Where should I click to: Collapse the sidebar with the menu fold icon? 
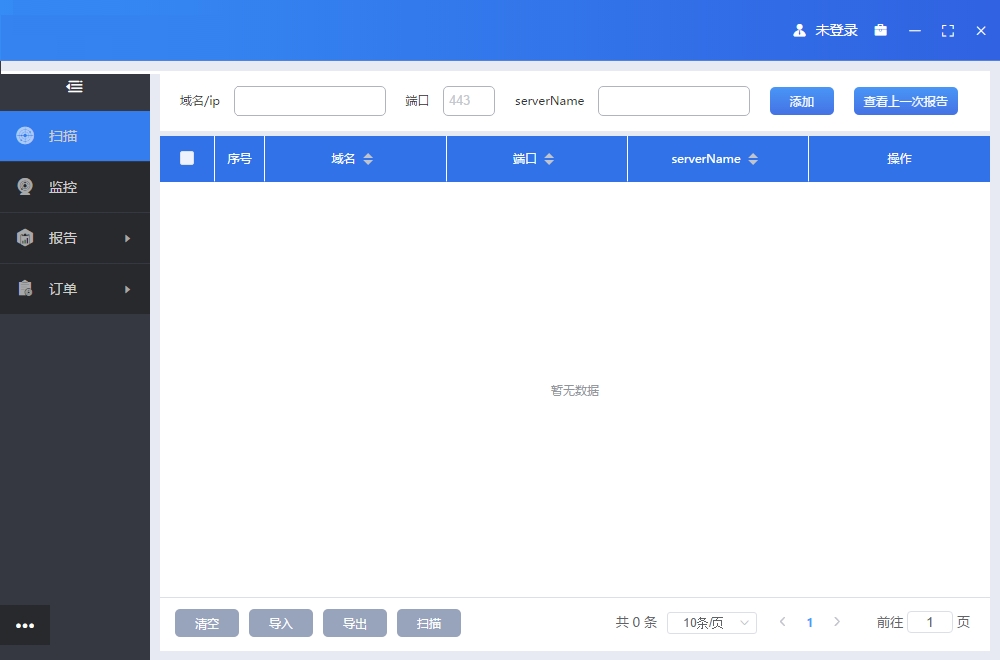(75, 86)
